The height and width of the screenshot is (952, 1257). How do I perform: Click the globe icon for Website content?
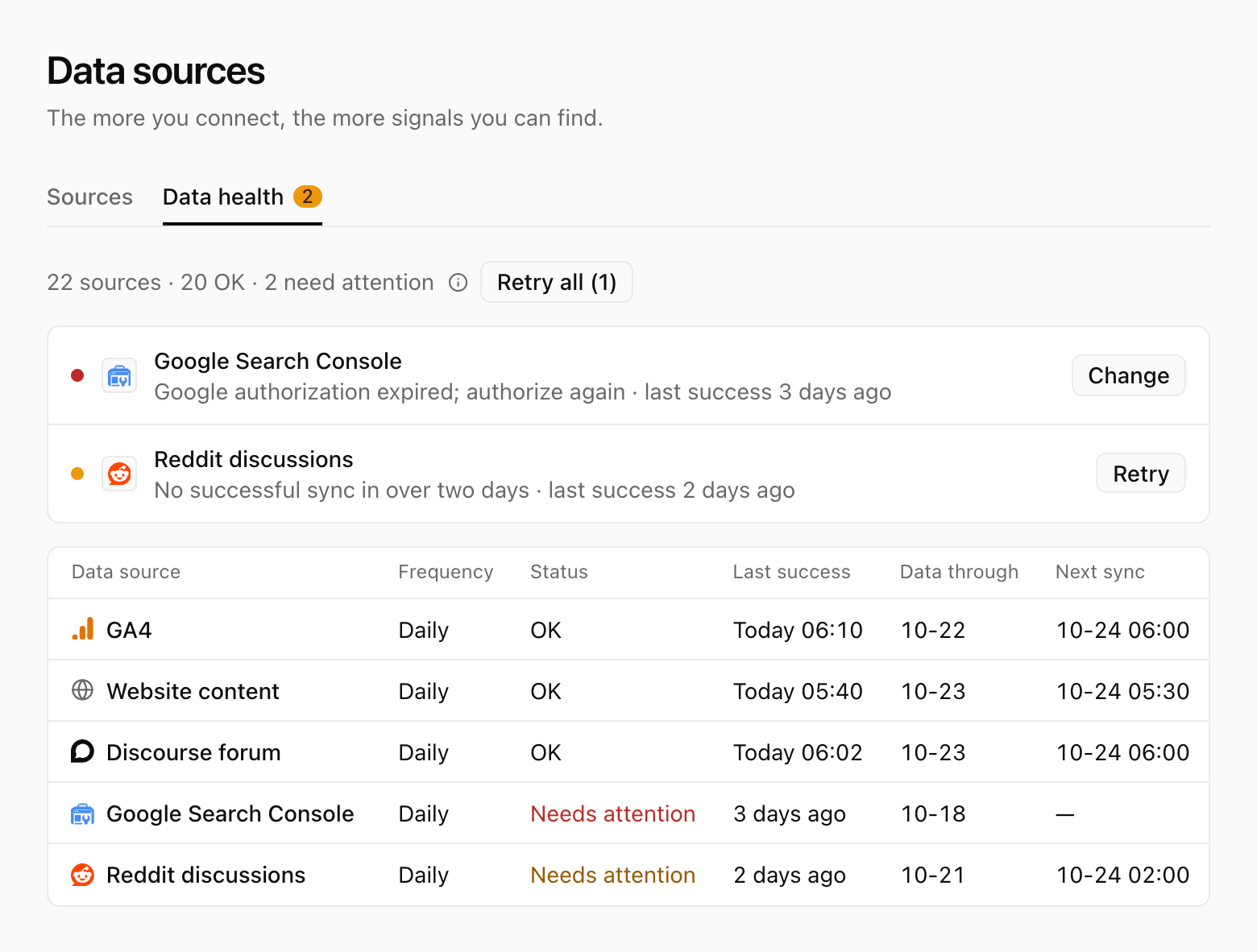pos(83,690)
